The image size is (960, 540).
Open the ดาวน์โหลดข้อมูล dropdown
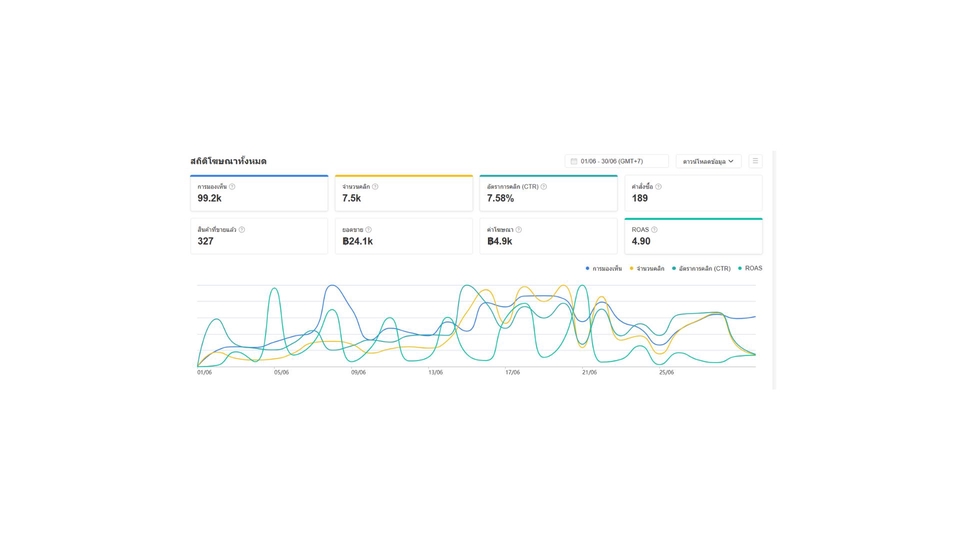(708, 161)
